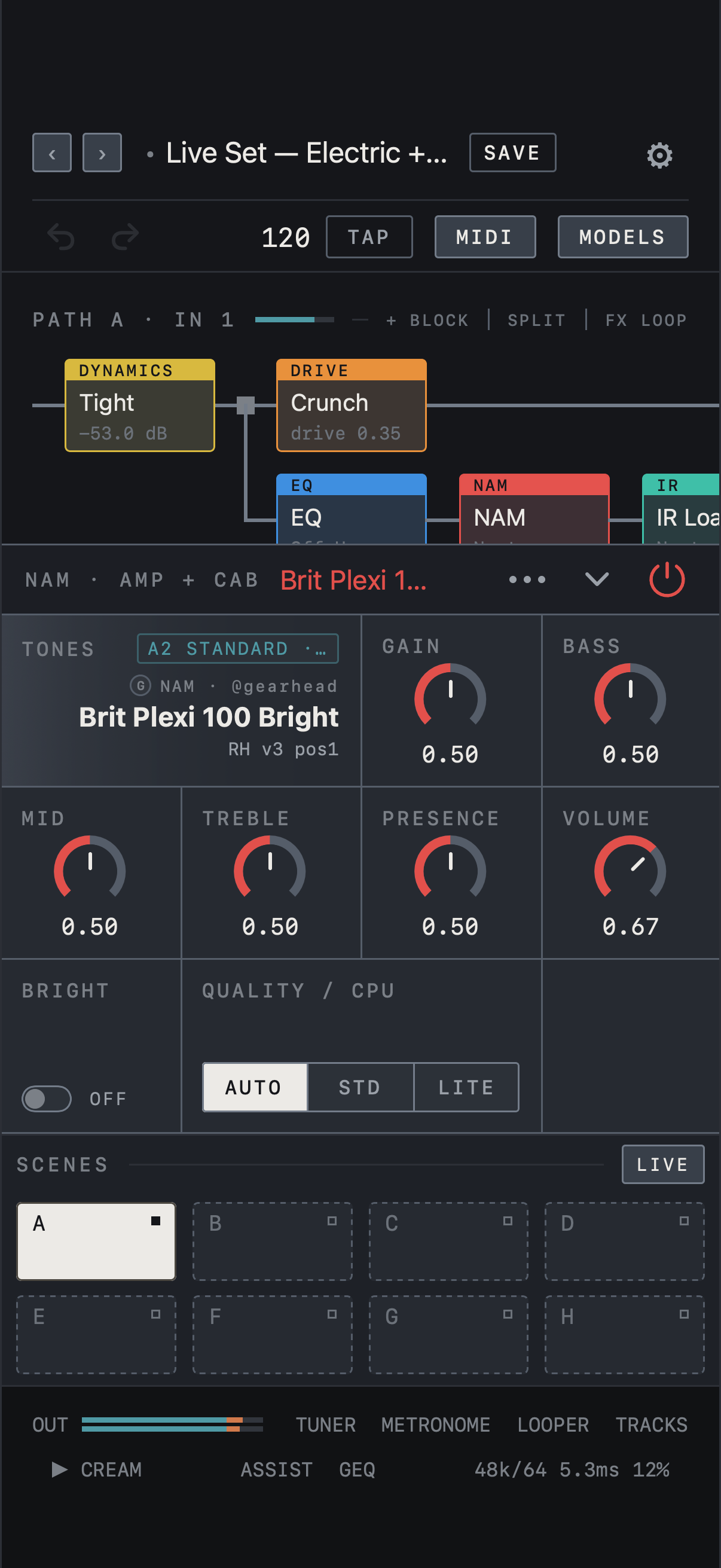This screenshot has height=1568, width=721.
Task: Open the GEQ tab
Action: (x=357, y=1470)
